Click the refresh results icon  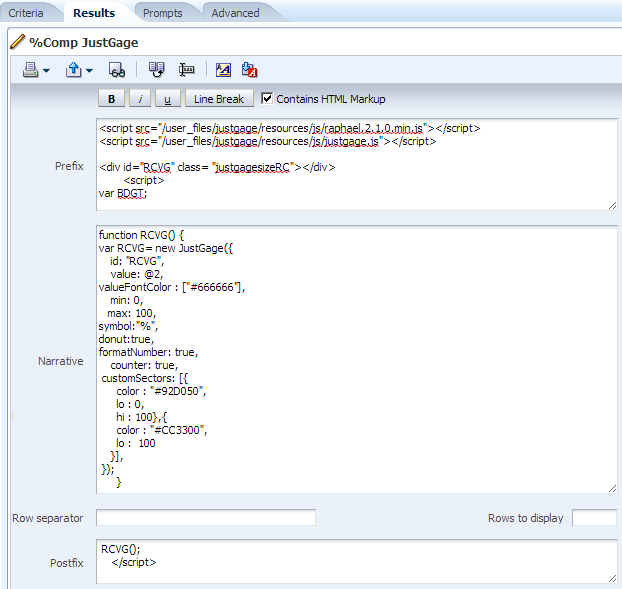157,70
